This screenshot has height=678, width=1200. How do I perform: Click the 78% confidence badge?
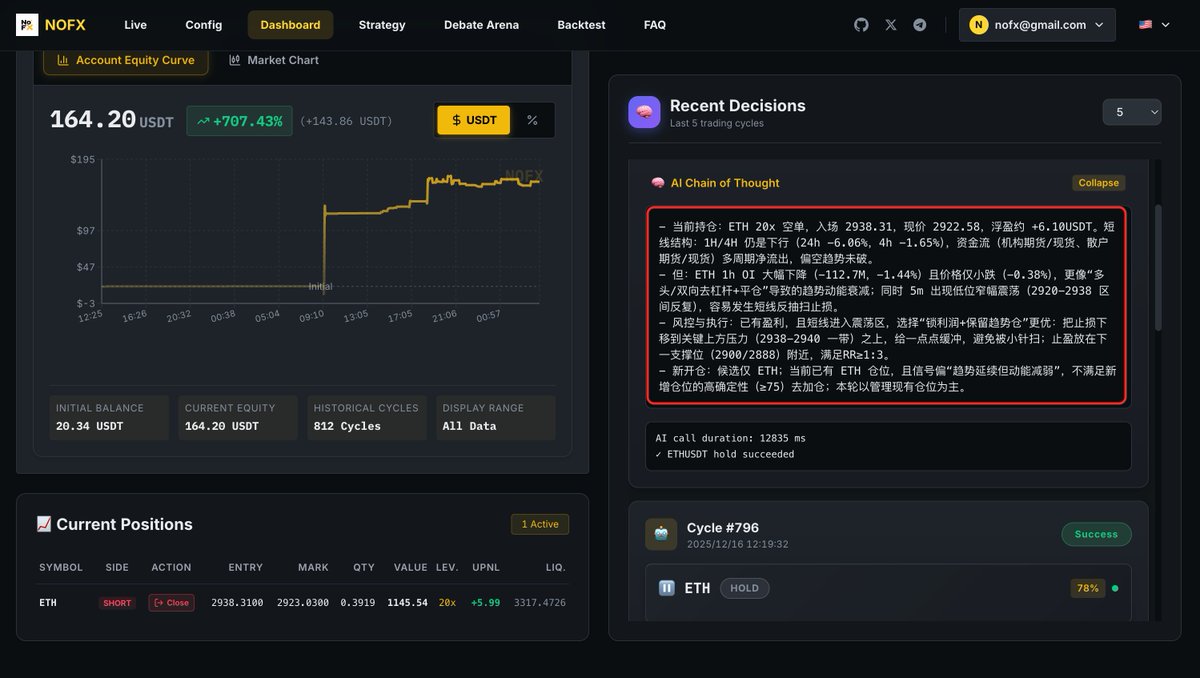(x=1087, y=588)
